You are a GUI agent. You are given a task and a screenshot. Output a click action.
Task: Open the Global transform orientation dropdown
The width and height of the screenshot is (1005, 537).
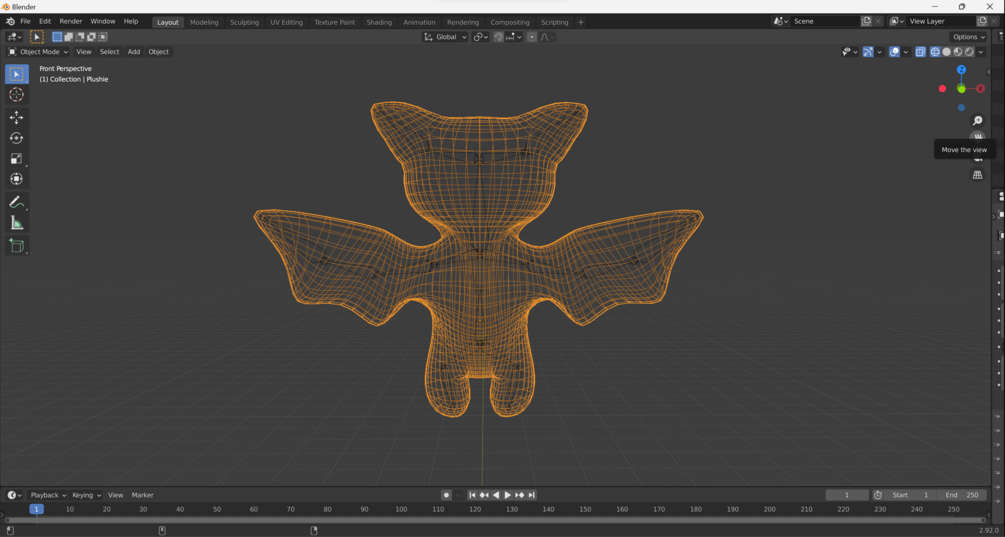pyautogui.click(x=445, y=37)
